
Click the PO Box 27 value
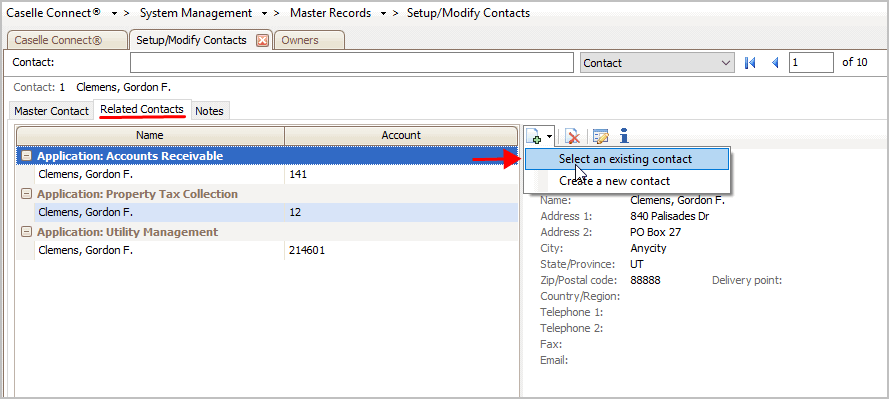coord(655,232)
